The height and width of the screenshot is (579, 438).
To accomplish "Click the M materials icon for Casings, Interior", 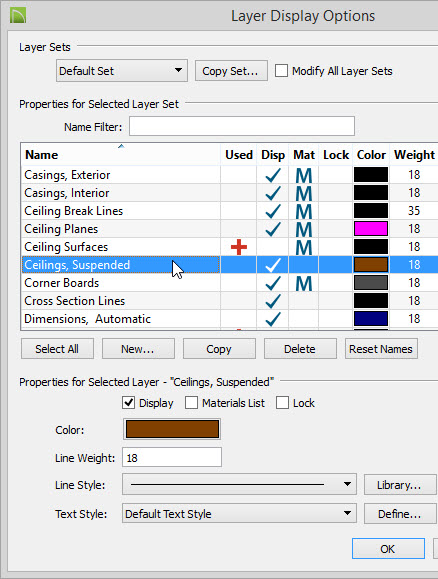I will (x=304, y=193).
